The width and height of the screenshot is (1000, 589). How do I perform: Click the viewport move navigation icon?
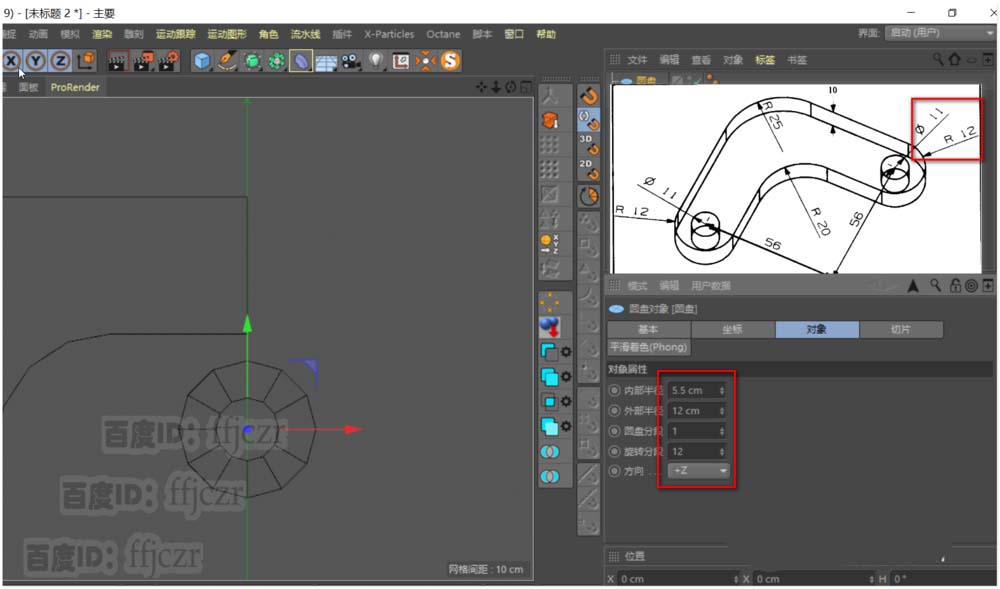[x=482, y=87]
